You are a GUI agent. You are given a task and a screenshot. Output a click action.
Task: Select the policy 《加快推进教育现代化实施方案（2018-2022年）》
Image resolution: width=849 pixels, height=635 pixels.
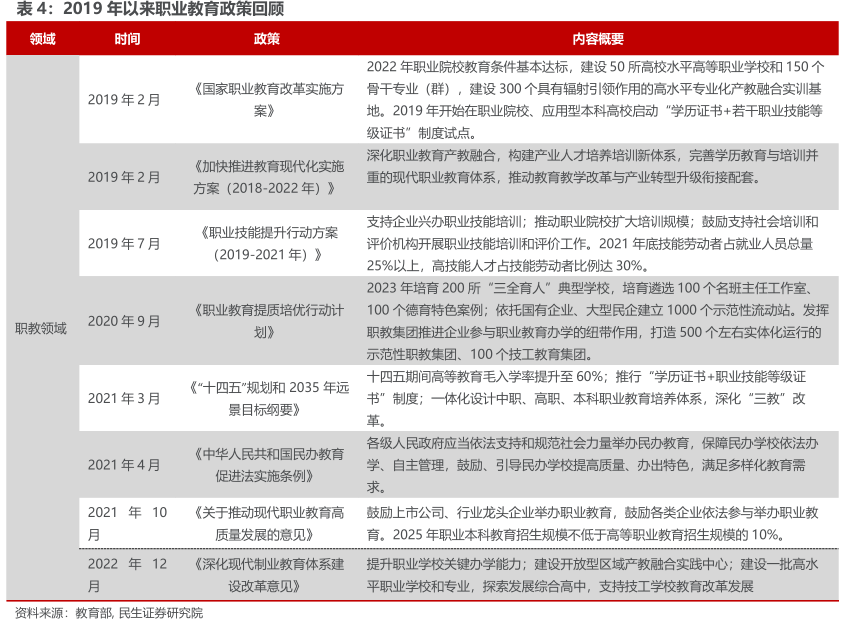point(266,176)
